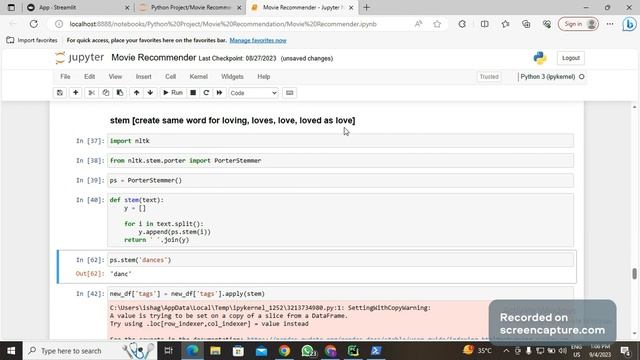Open the View menu
The height and width of the screenshot is (360, 640).
tap(115, 77)
